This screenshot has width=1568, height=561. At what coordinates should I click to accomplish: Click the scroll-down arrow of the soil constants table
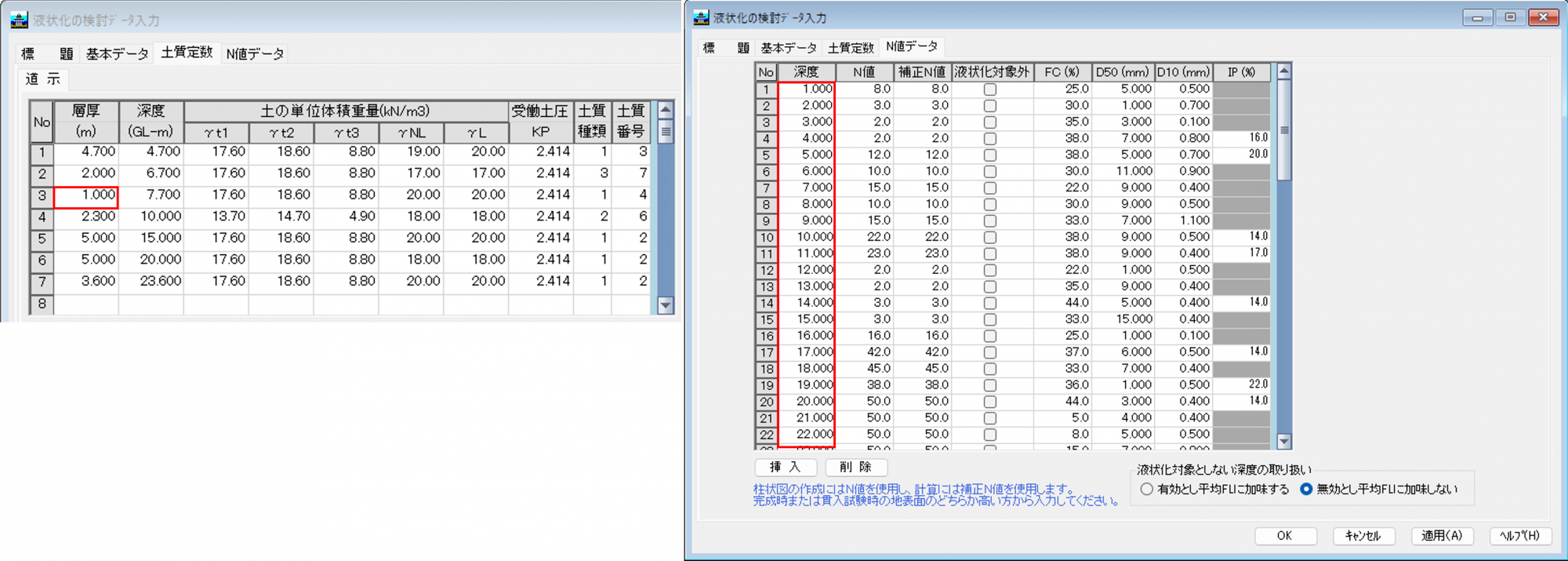[666, 305]
